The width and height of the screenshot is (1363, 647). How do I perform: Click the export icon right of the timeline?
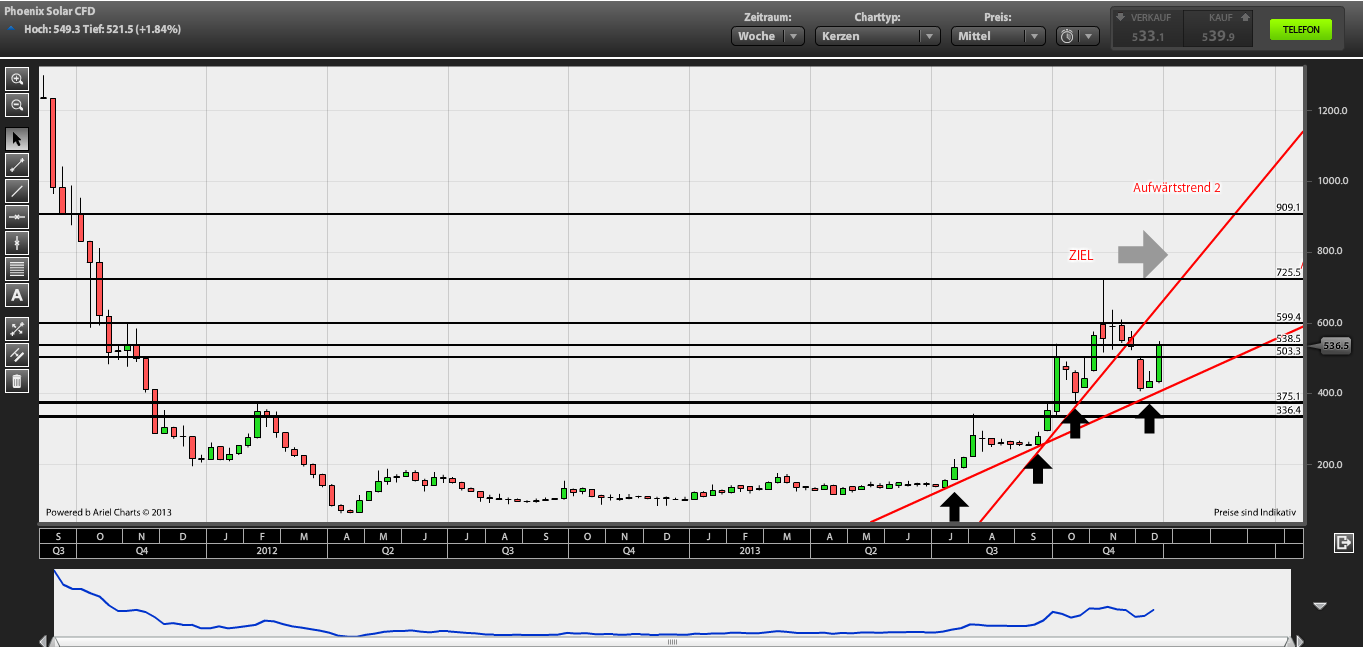[1343, 542]
